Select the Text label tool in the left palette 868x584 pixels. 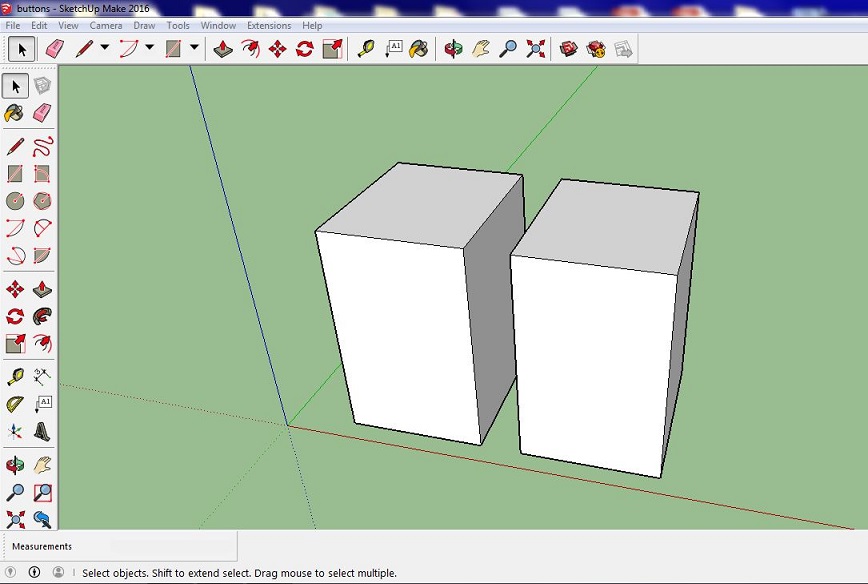click(42, 404)
